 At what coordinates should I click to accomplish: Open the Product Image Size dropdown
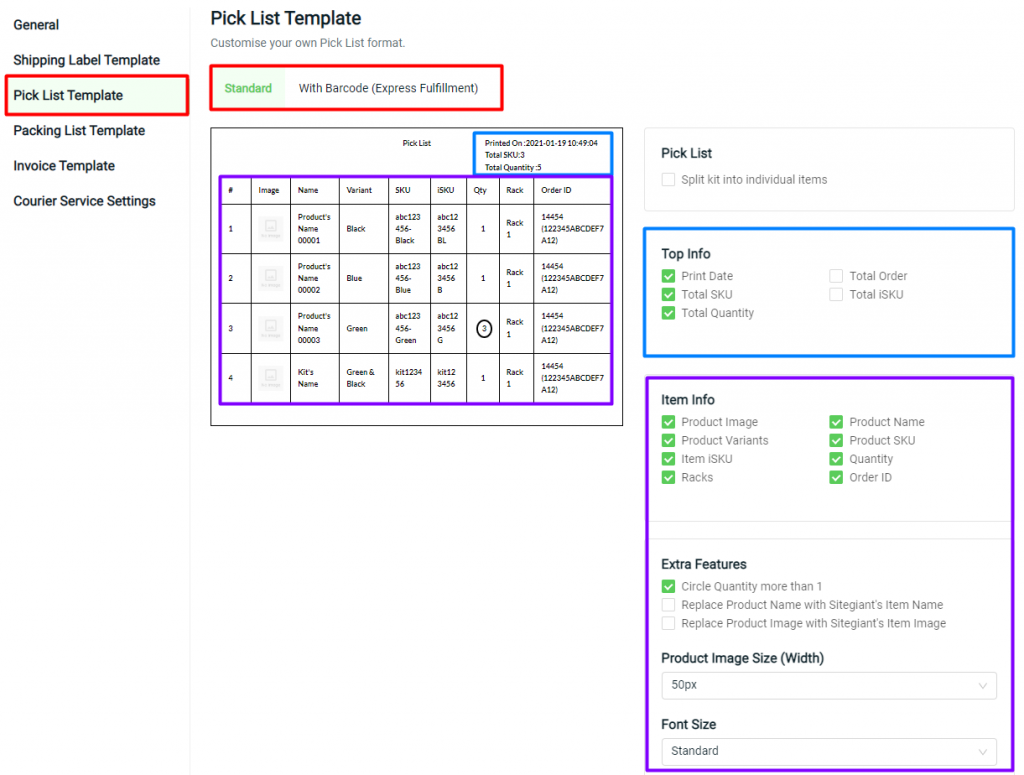tap(828, 686)
